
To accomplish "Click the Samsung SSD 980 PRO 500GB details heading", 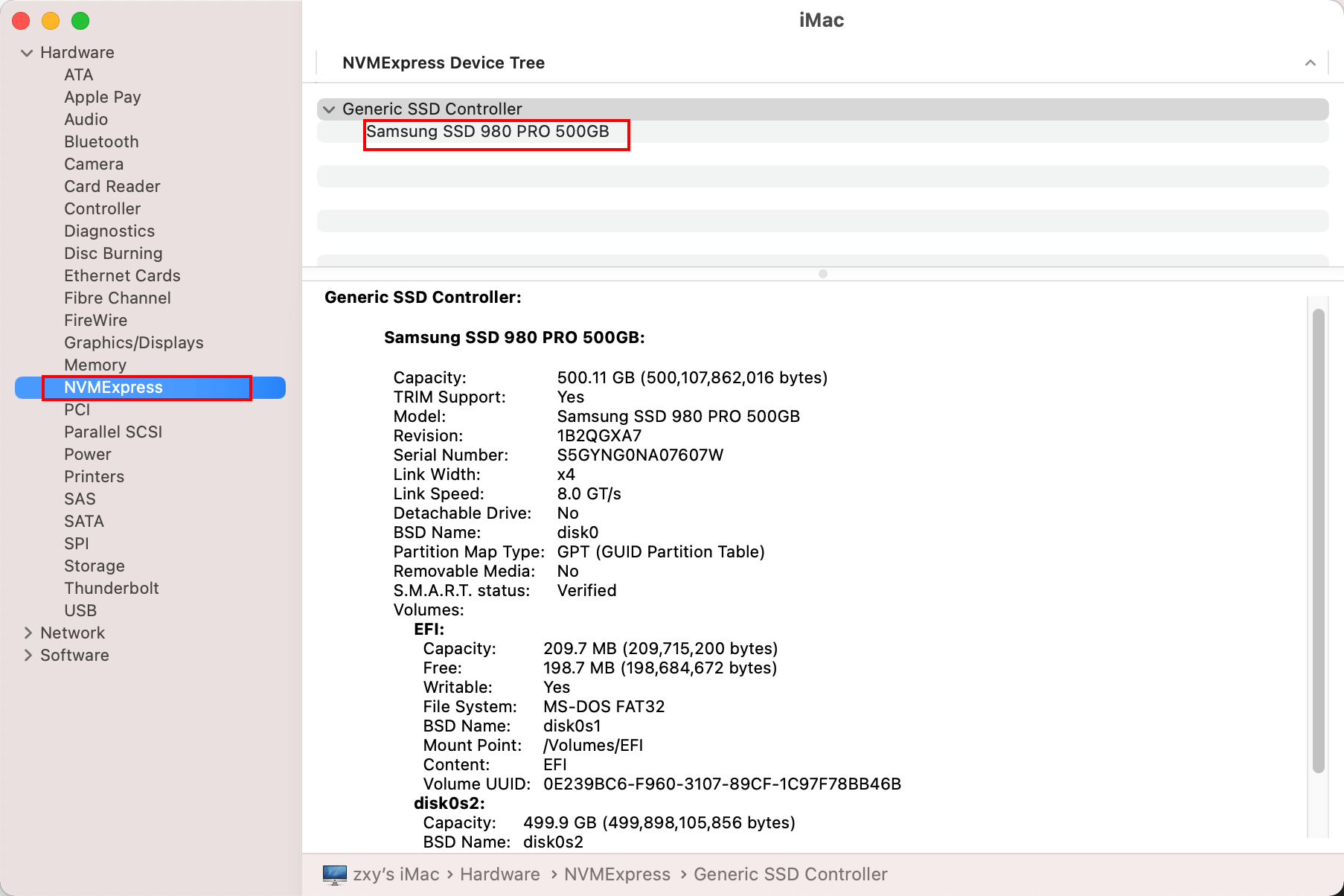I will [514, 337].
